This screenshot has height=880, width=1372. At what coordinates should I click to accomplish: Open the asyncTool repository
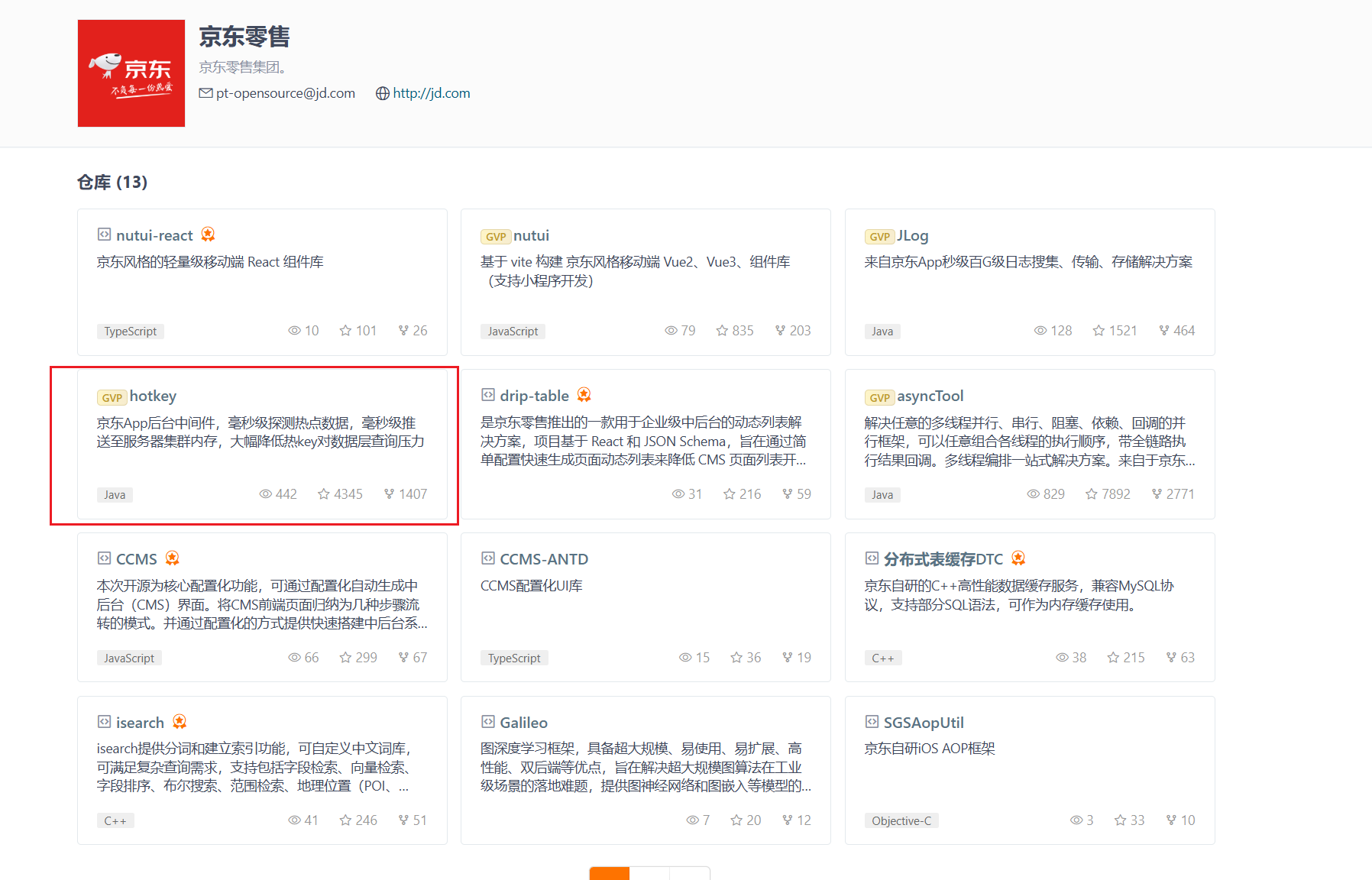pyautogui.click(x=930, y=396)
